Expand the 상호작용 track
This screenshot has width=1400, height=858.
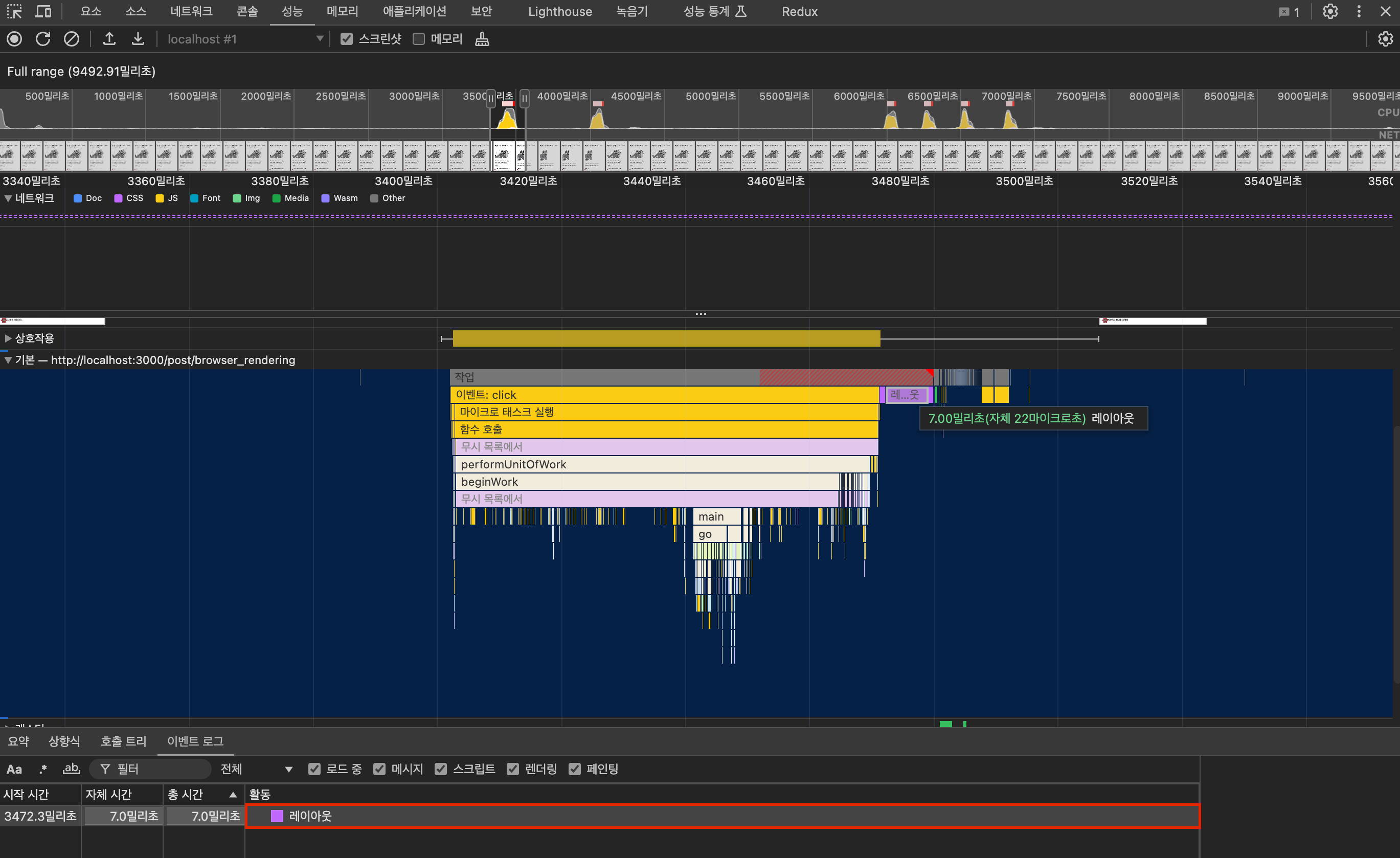coord(8,338)
